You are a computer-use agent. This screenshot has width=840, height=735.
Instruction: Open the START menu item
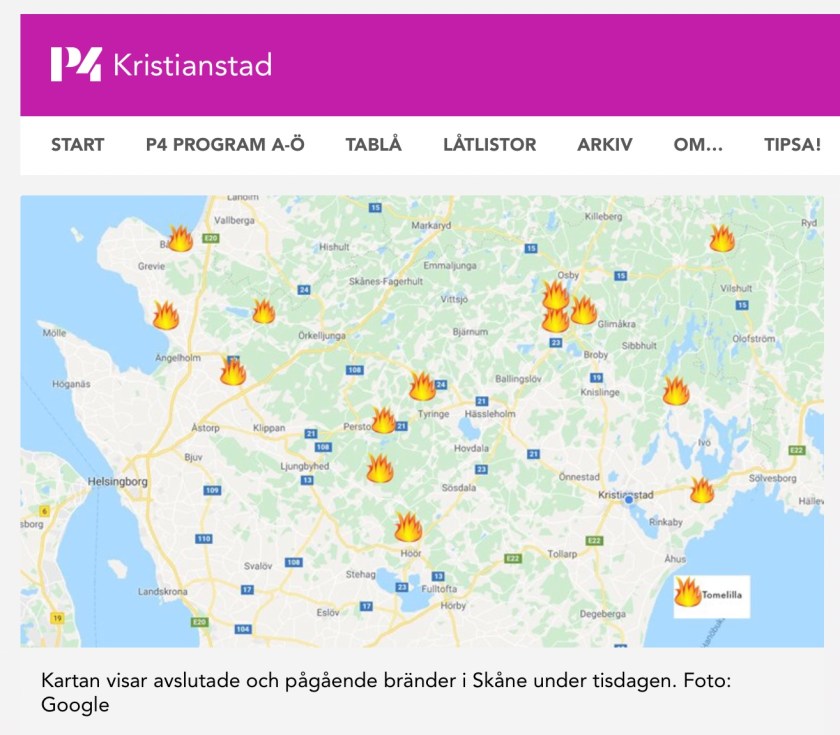coord(77,145)
